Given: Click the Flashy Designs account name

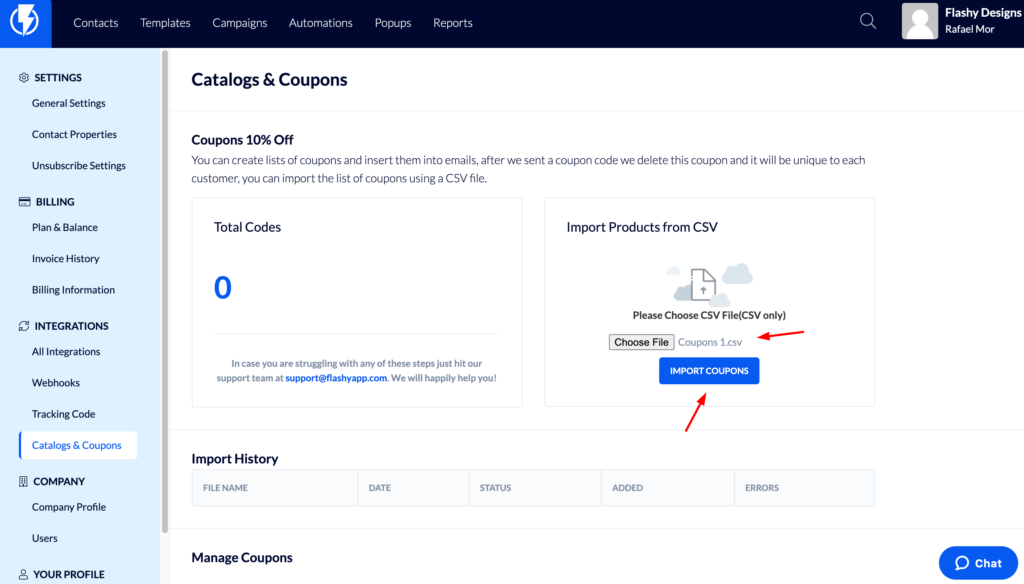Looking at the screenshot, I should point(983,13).
